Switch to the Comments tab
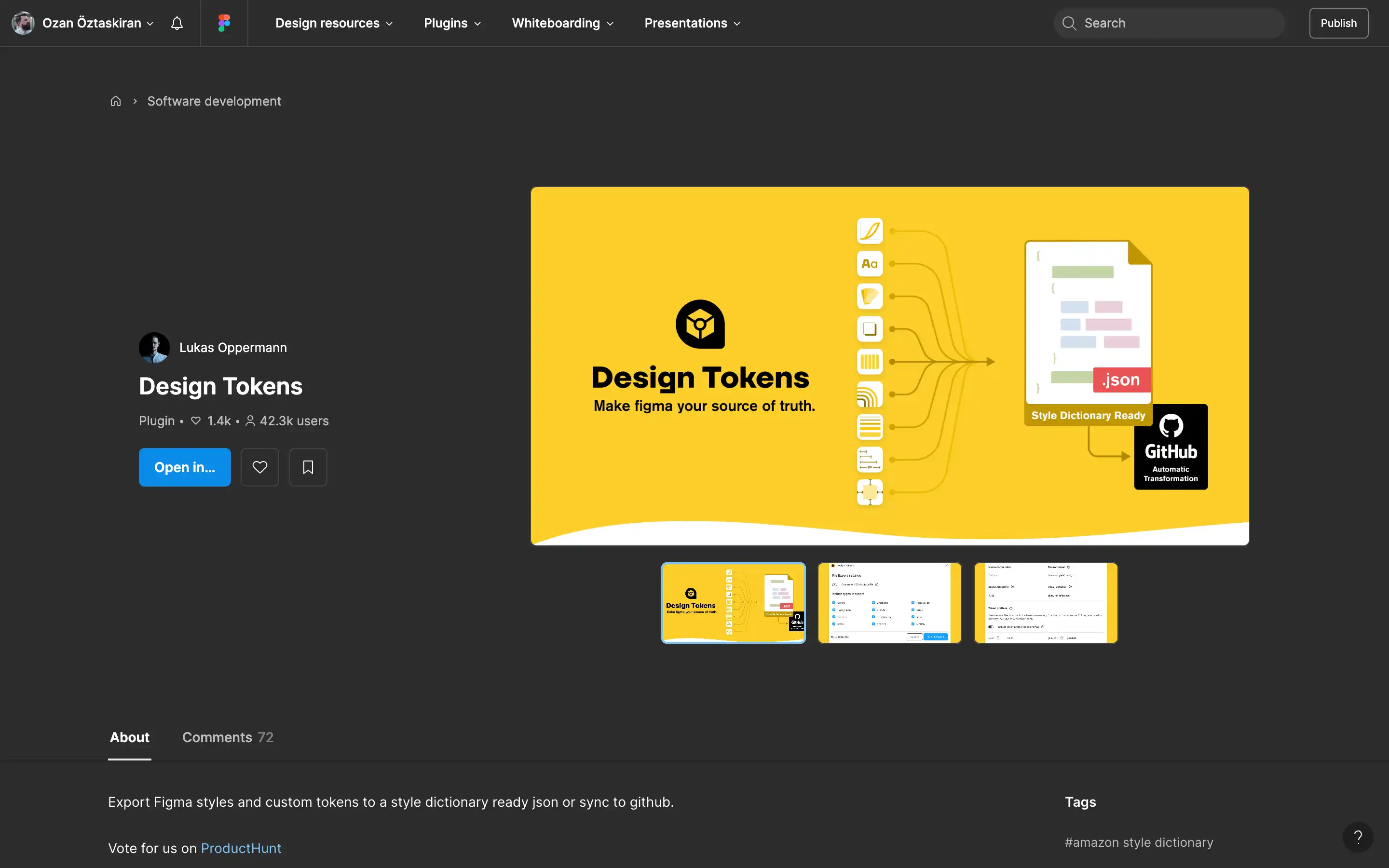The width and height of the screenshot is (1389, 868). [x=228, y=737]
